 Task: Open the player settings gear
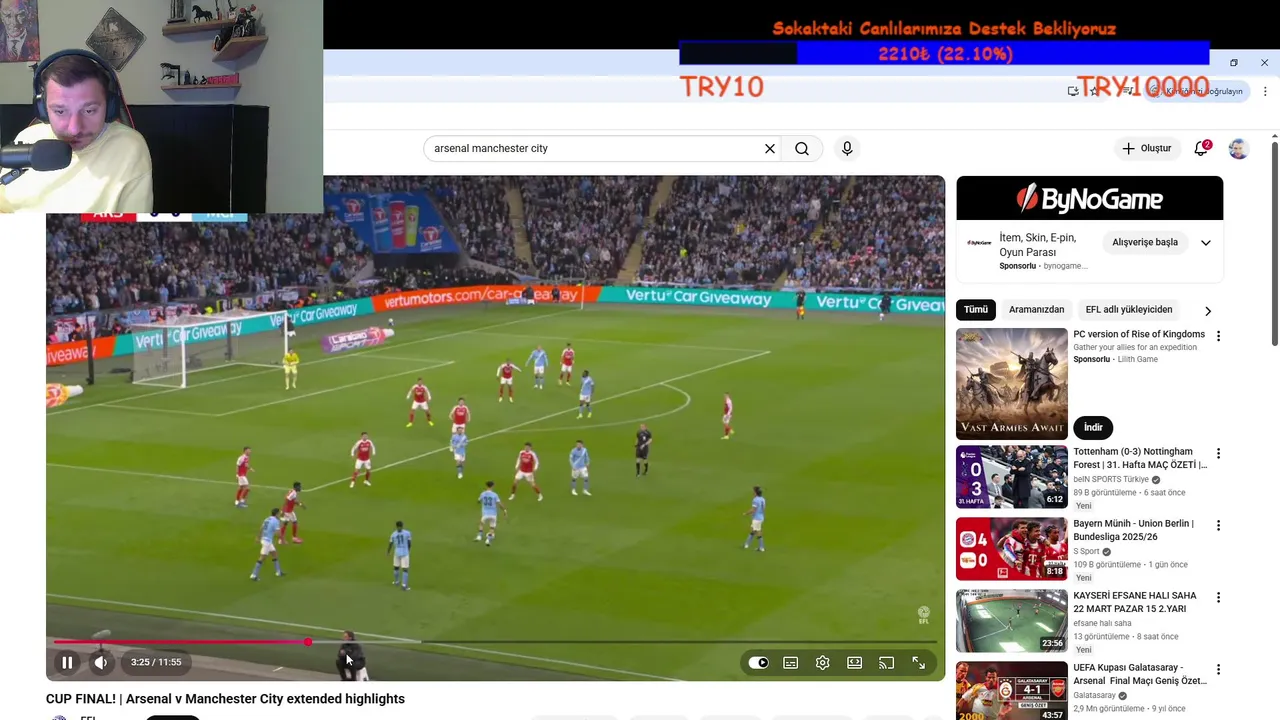coord(822,662)
